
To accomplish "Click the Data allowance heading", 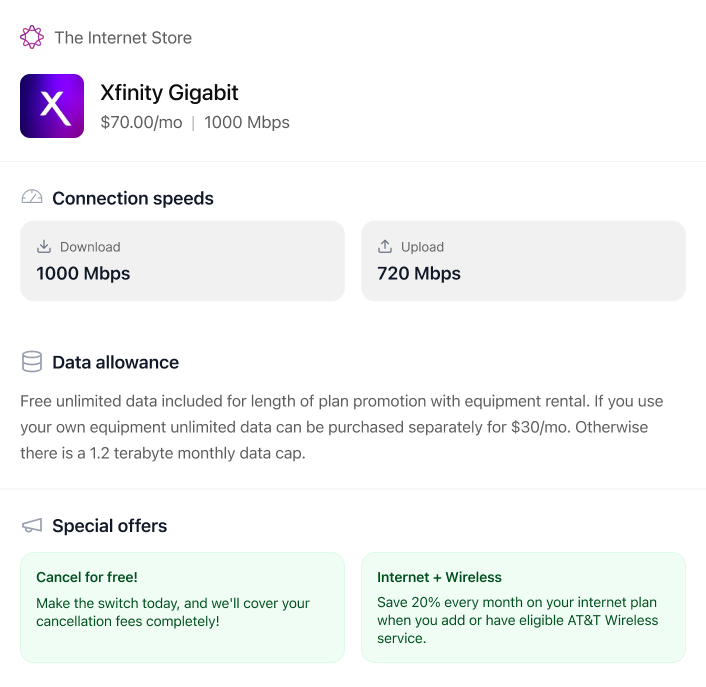I will tap(115, 362).
